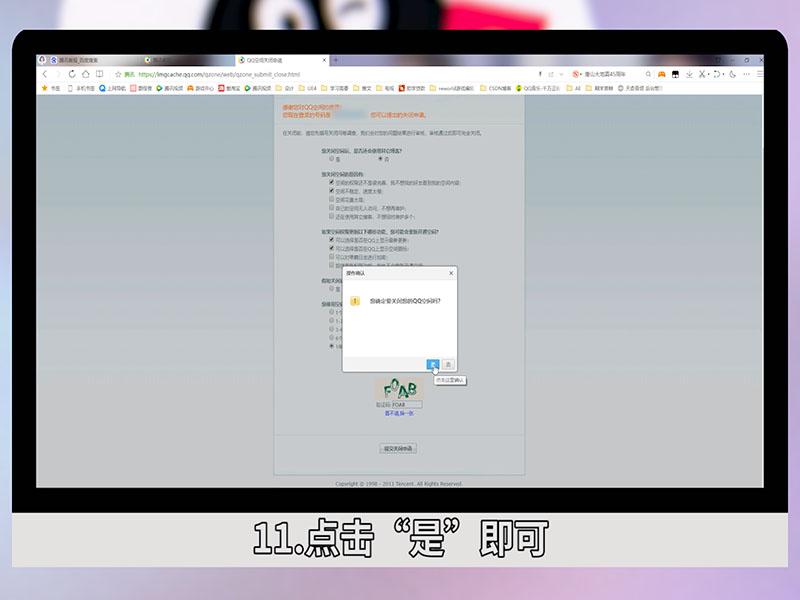
Task: Open the orange gamepad toolbar icon
Action: pos(662,74)
